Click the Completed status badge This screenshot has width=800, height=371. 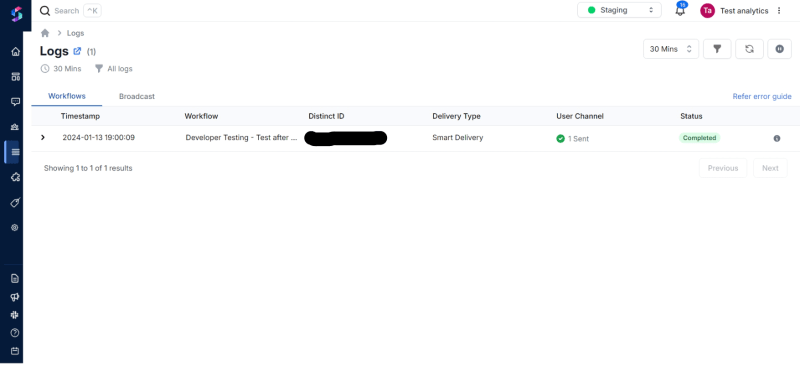pos(699,138)
